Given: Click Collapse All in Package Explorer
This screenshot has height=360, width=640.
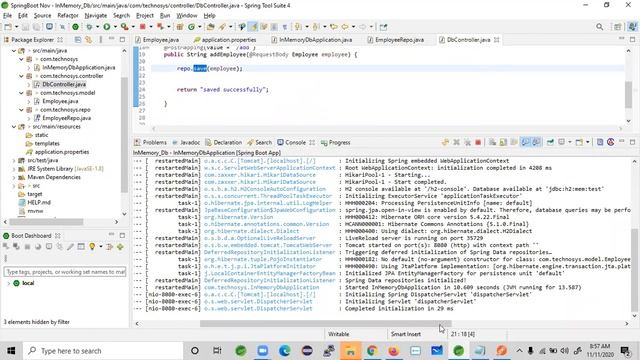Looking at the screenshot, I should pos(78,40).
